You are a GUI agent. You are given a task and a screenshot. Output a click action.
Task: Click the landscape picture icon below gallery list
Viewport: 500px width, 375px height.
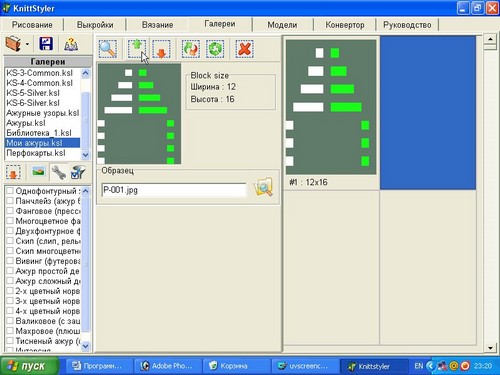pyautogui.click(x=38, y=172)
